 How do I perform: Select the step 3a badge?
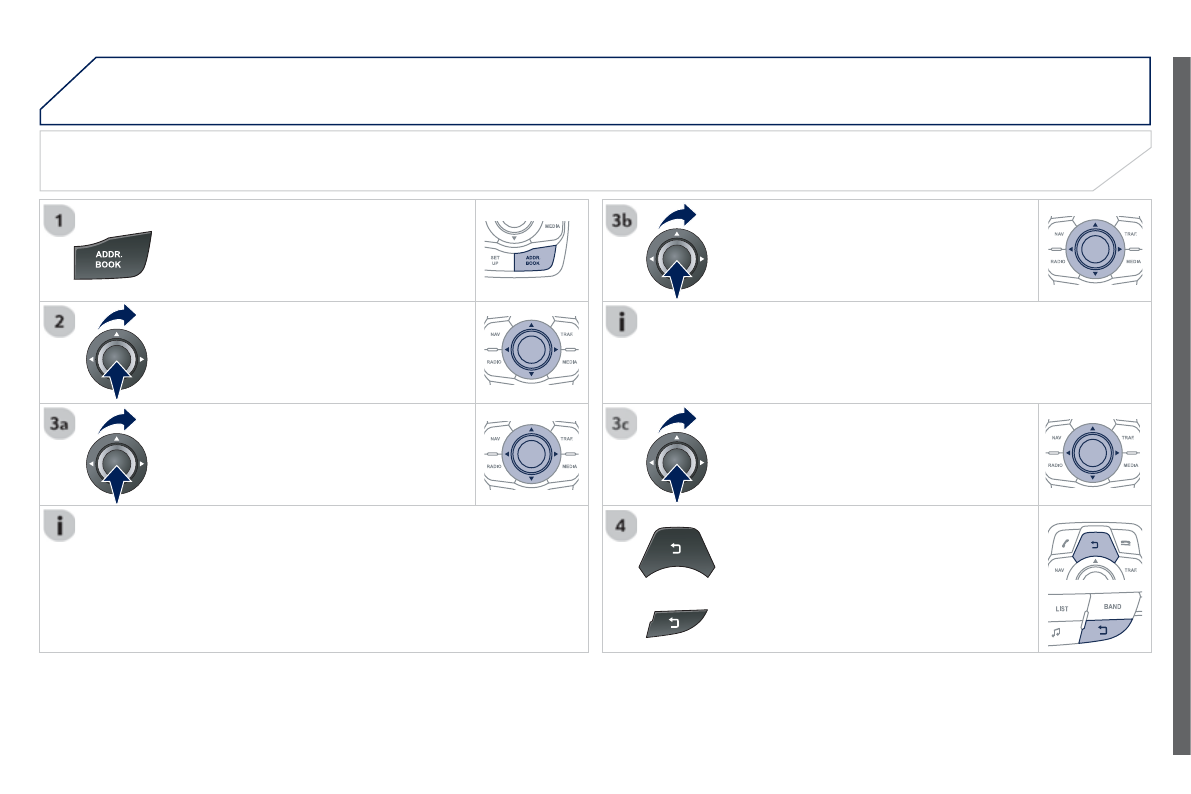(61, 425)
